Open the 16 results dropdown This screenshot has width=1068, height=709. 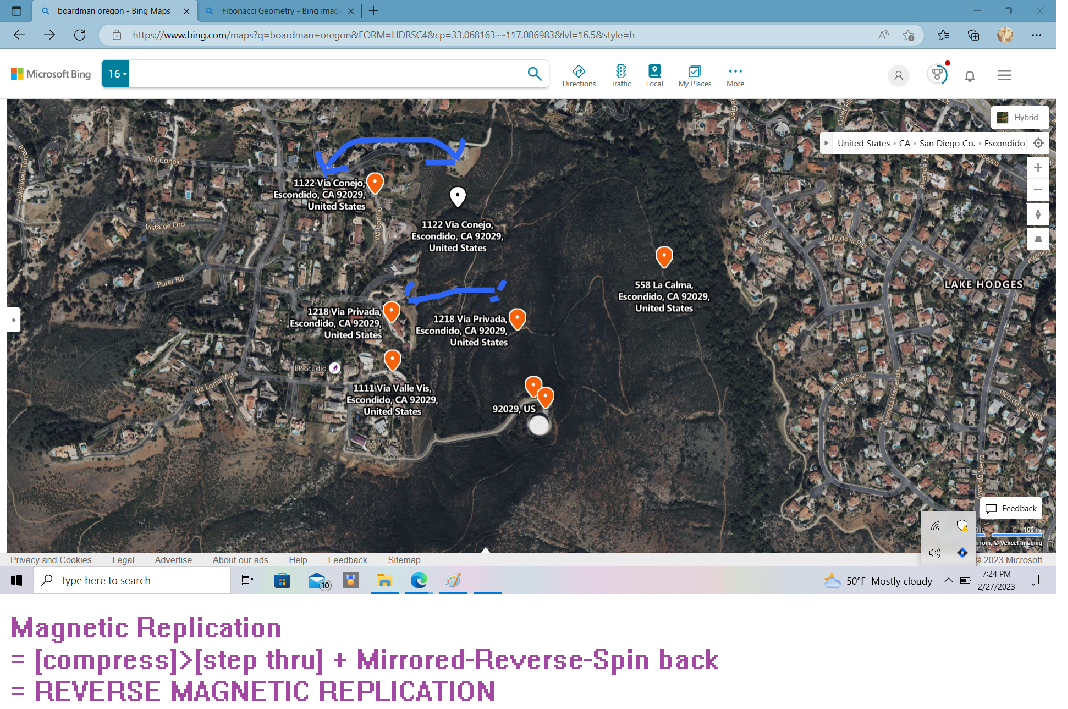116,74
